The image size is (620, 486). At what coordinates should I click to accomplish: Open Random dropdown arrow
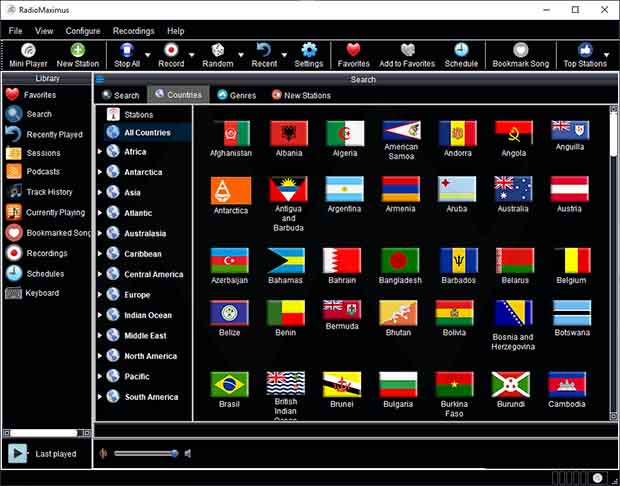[240, 55]
